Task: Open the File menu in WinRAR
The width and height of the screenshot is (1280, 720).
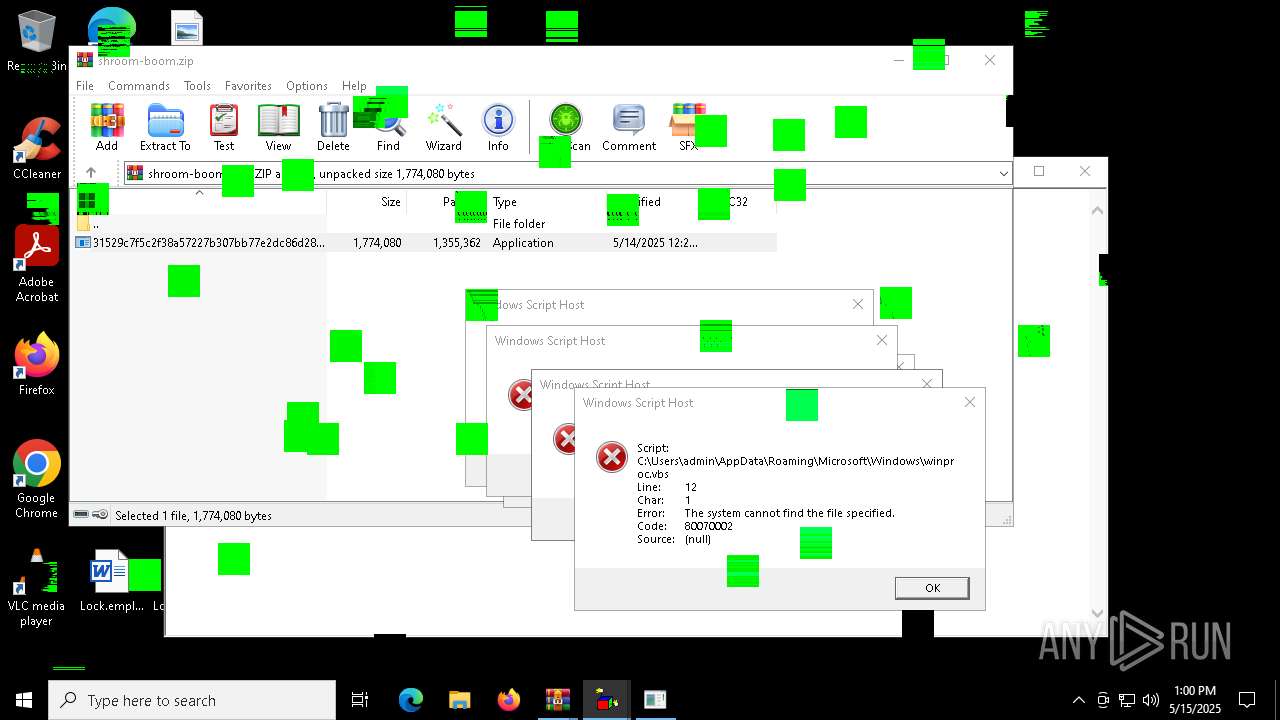Action: click(85, 86)
